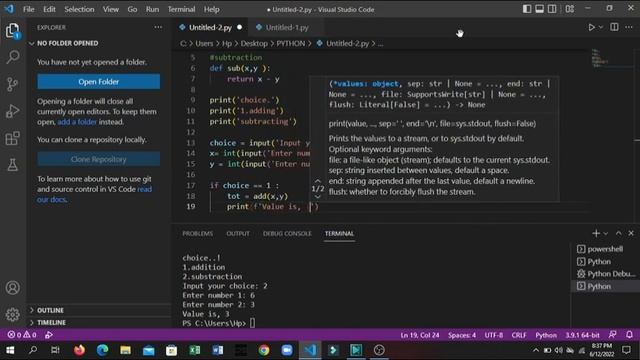Viewport: 640px width, 360px height.
Task: Change indentation via Spaces: 4
Action: click(462, 335)
